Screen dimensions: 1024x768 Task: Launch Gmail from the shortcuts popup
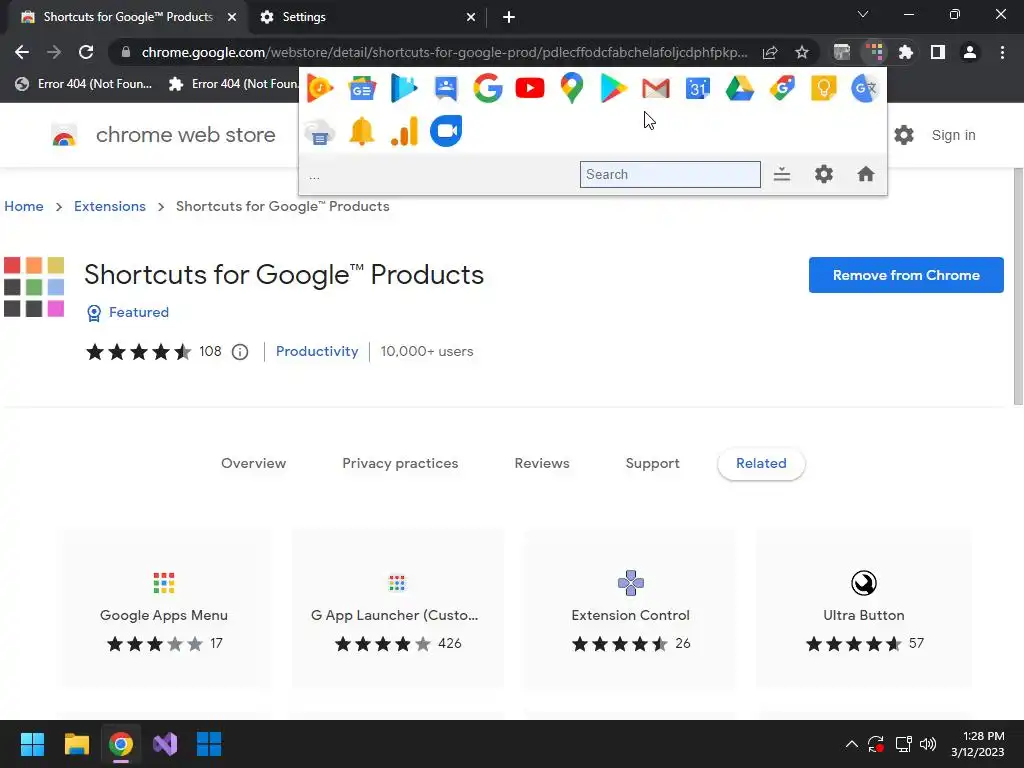(x=656, y=89)
